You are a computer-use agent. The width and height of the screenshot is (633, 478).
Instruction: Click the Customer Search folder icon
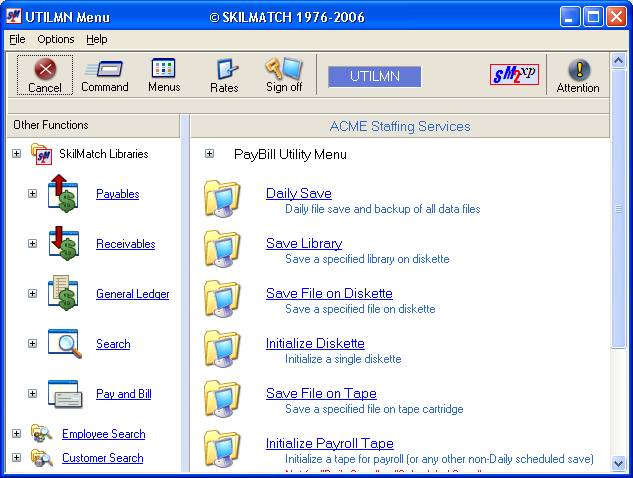[42, 458]
